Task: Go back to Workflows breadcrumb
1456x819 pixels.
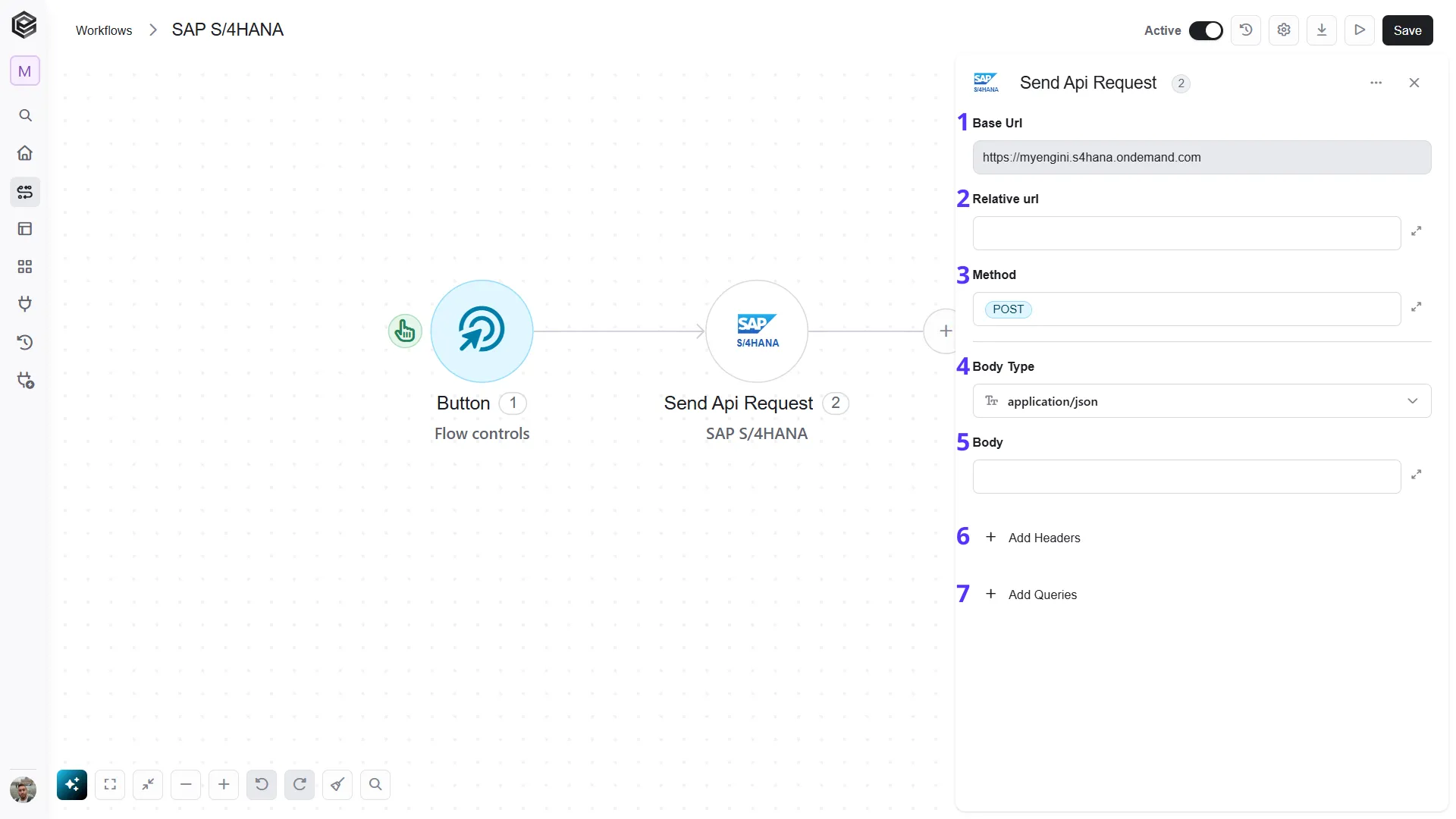Action: coord(104,30)
